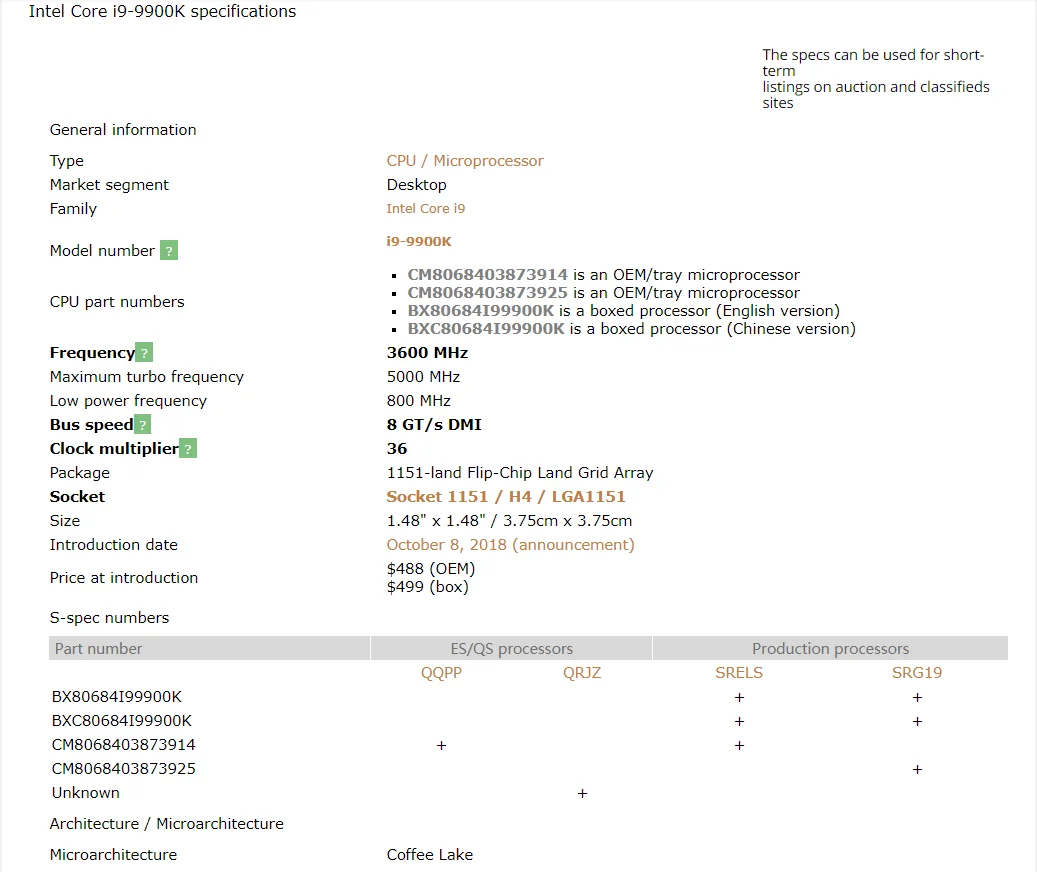This screenshot has height=872, width=1037.
Task: Click the BXC80684I99900K Chinese version link
Action: click(486, 329)
